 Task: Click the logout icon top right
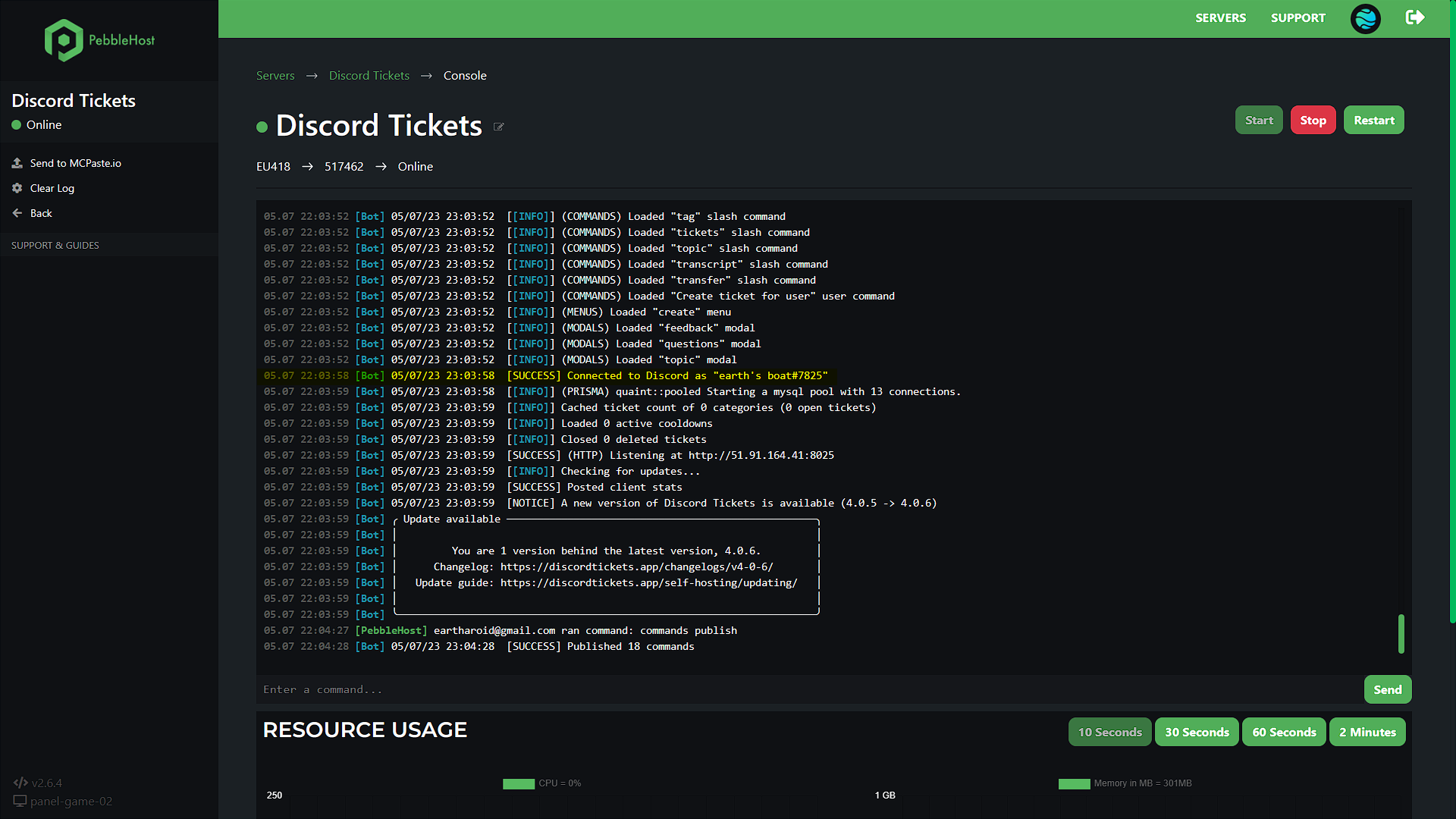click(x=1414, y=17)
